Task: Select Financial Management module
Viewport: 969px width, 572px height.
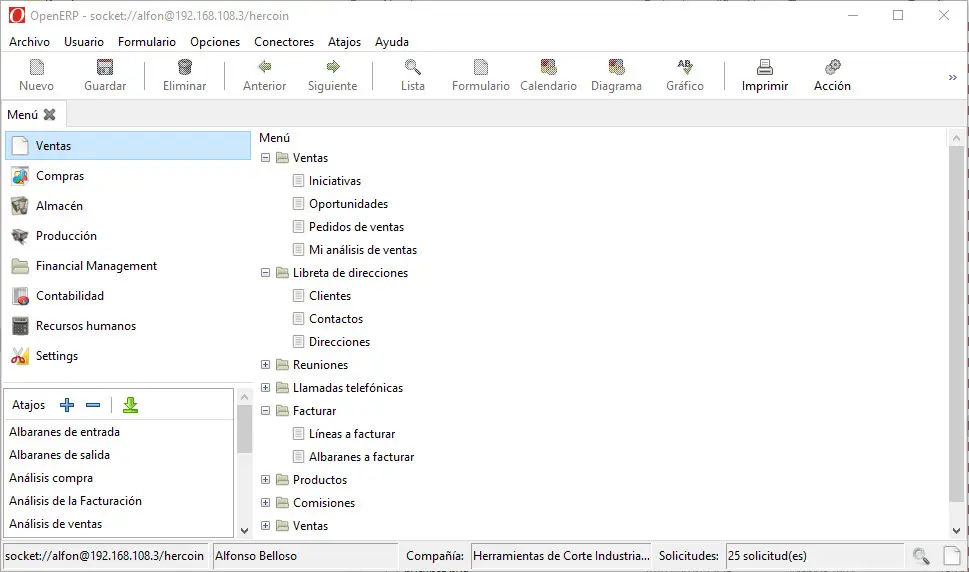Action: pyautogui.click(x=128, y=266)
